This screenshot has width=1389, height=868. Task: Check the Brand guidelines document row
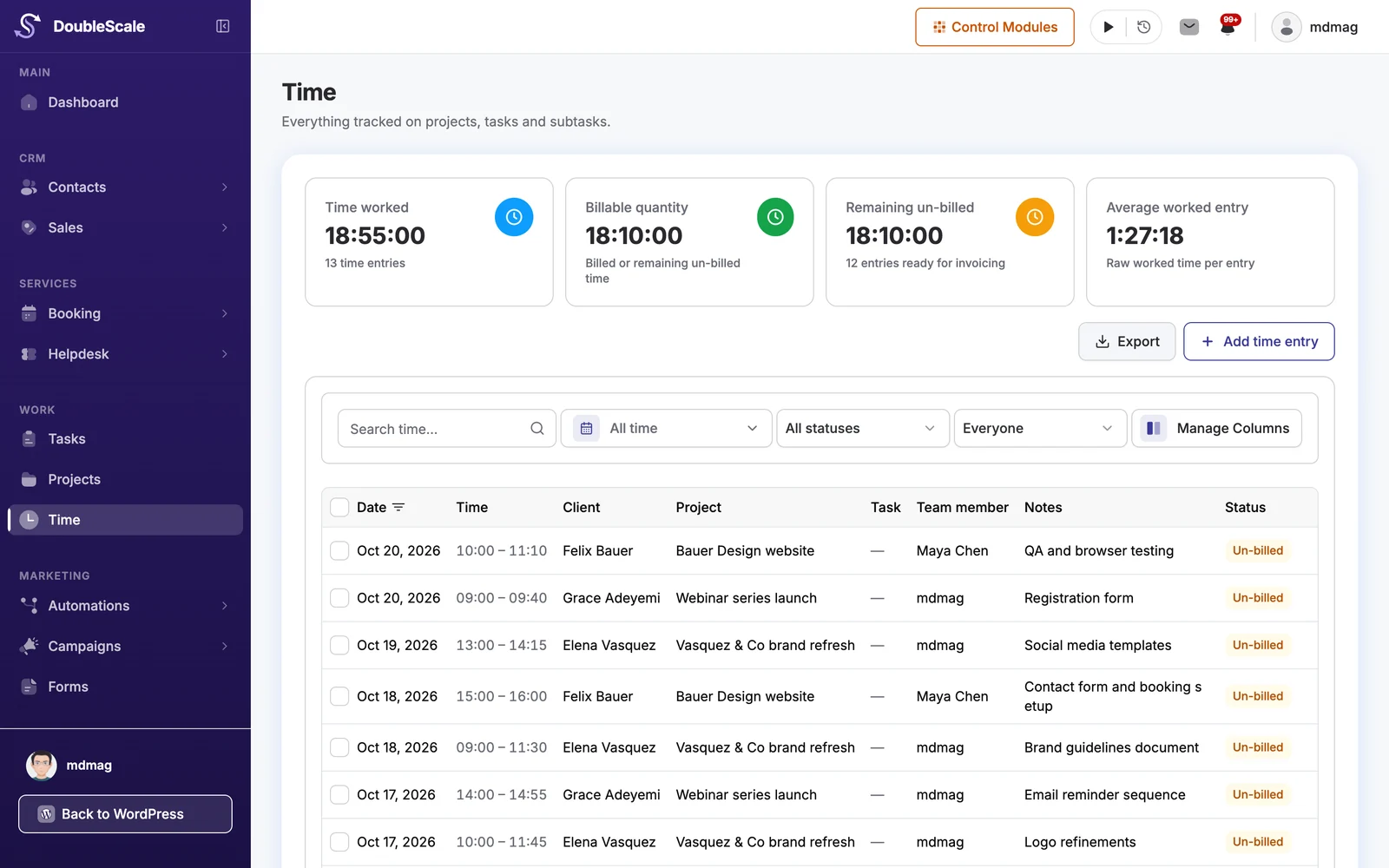click(339, 747)
